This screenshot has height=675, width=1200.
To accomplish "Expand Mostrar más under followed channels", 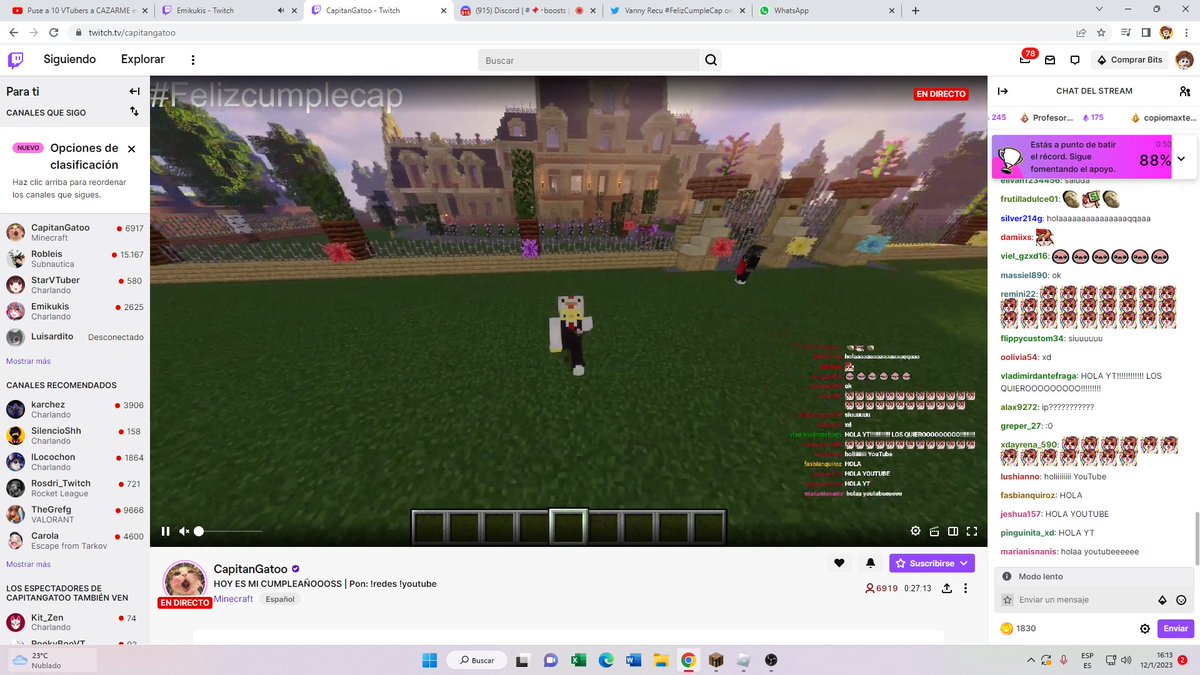I will click(x=28, y=361).
